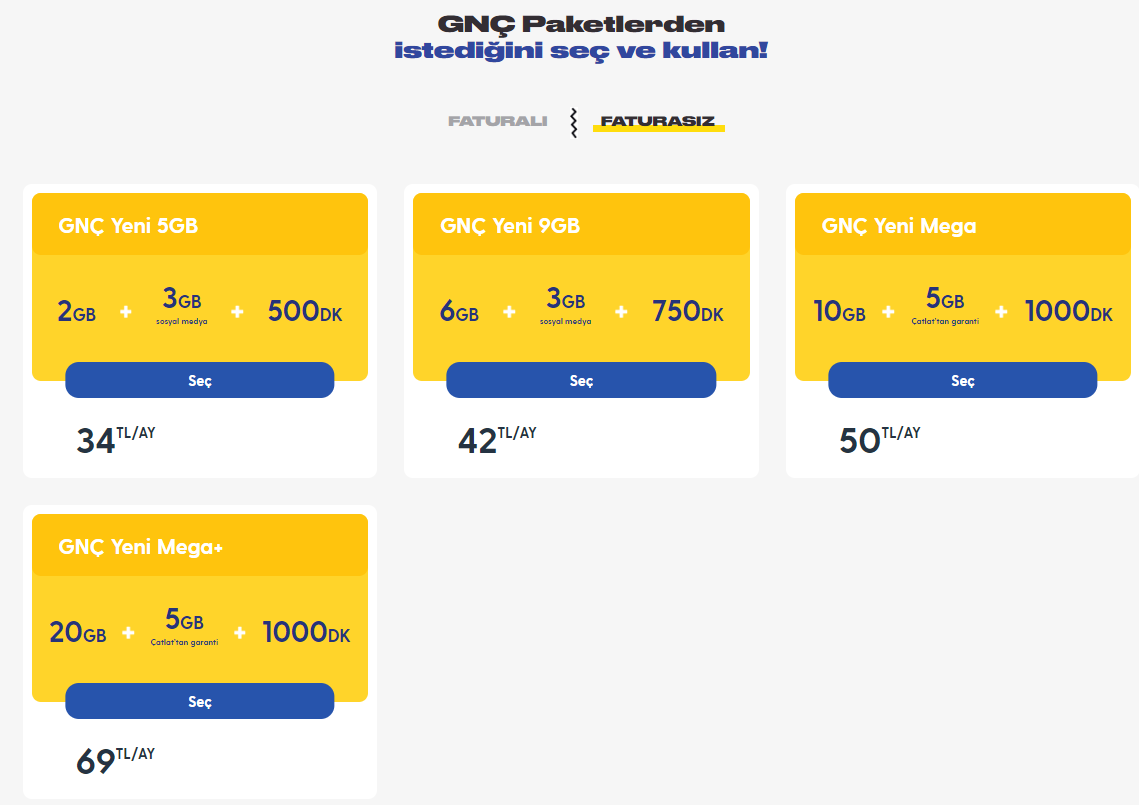Click the first plus icon in GNÇ Yeni 5GB
The height and width of the screenshot is (805, 1139).
tap(126, 312)
